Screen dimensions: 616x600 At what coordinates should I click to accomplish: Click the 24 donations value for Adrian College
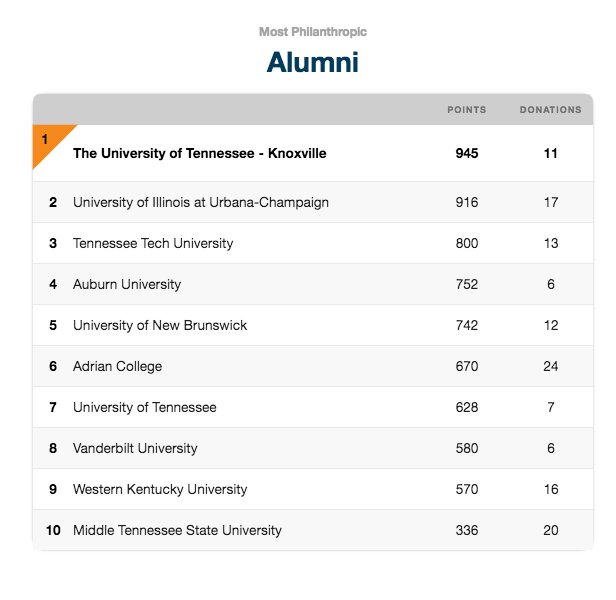(550, 366)
